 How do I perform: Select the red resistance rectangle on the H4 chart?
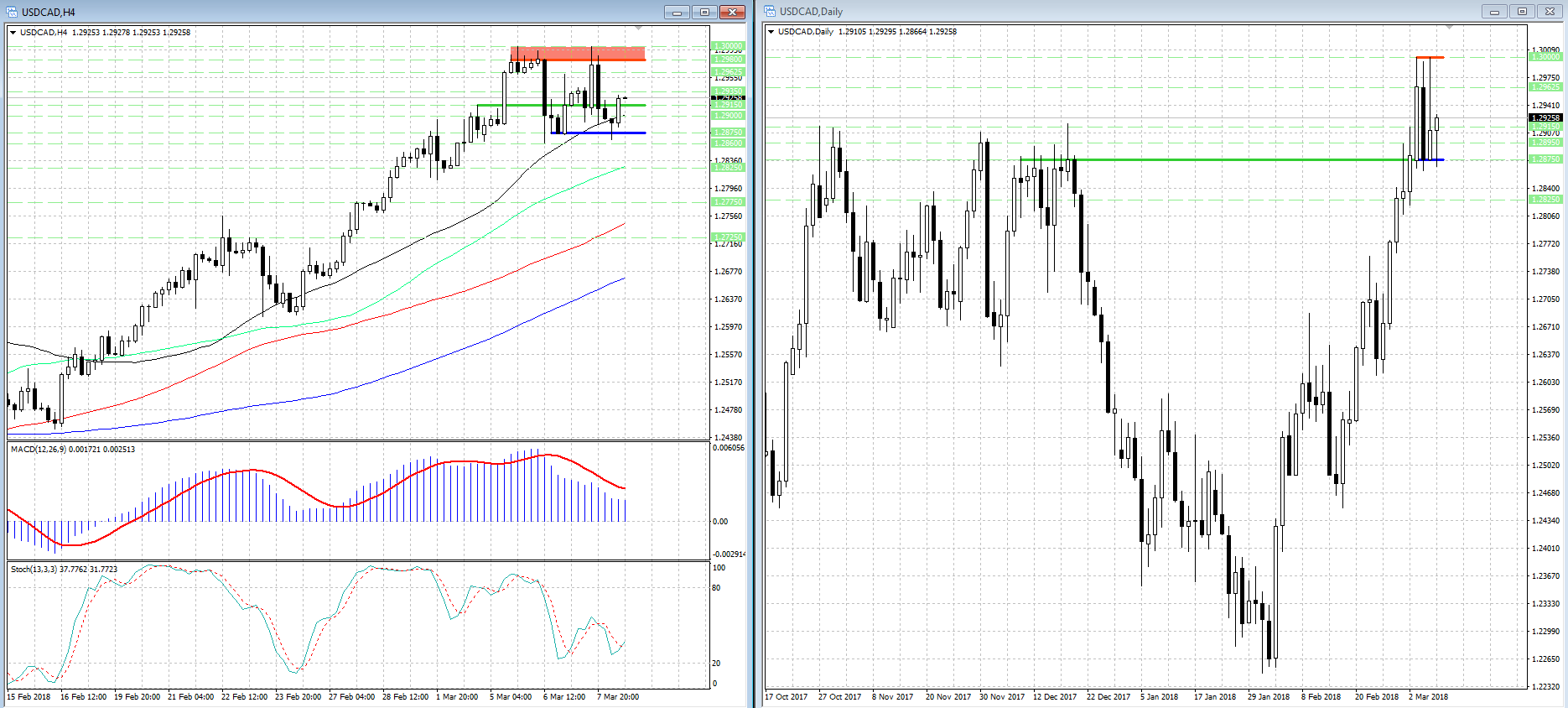pyautogui.click(x=577, y=54)
